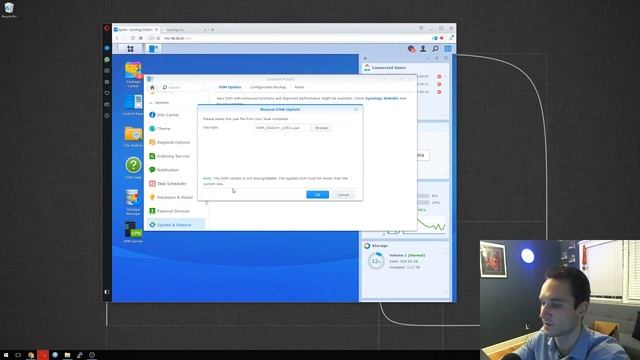Open the Windows Start menu
Image resolution: width=640 pixels, height=360 pixels.
click(6, 355)
